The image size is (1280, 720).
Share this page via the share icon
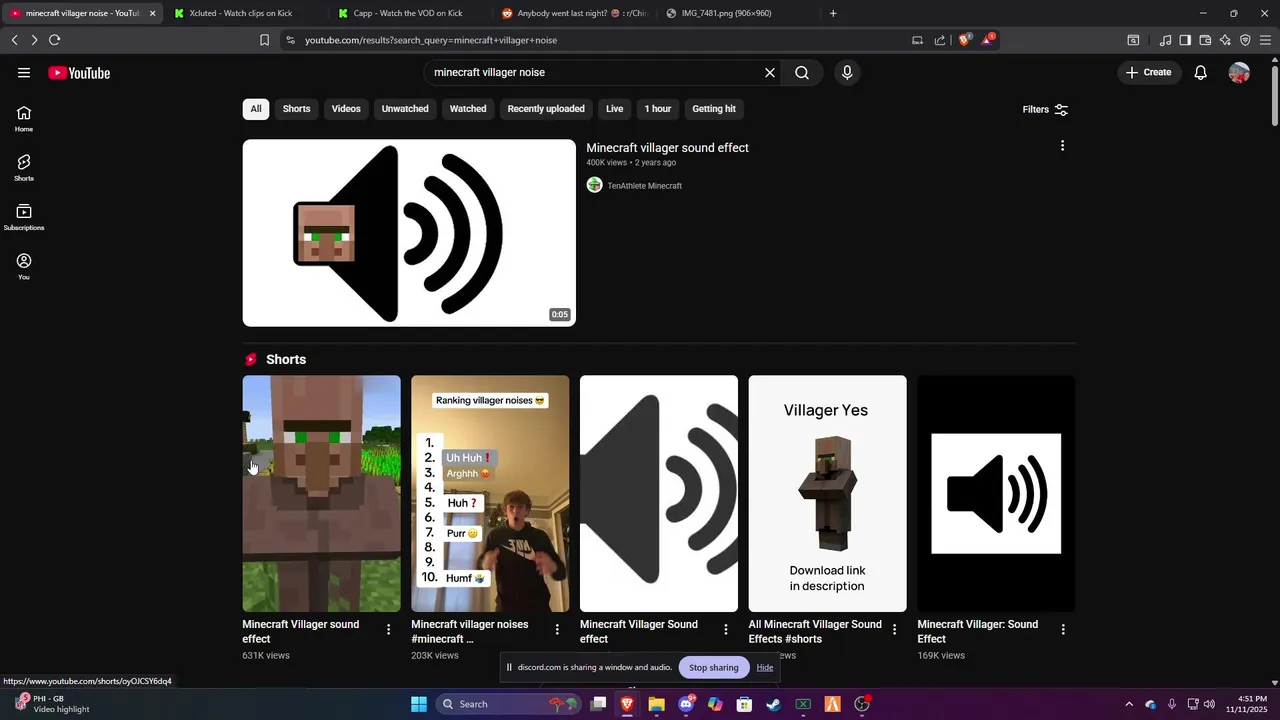[940, 40]
